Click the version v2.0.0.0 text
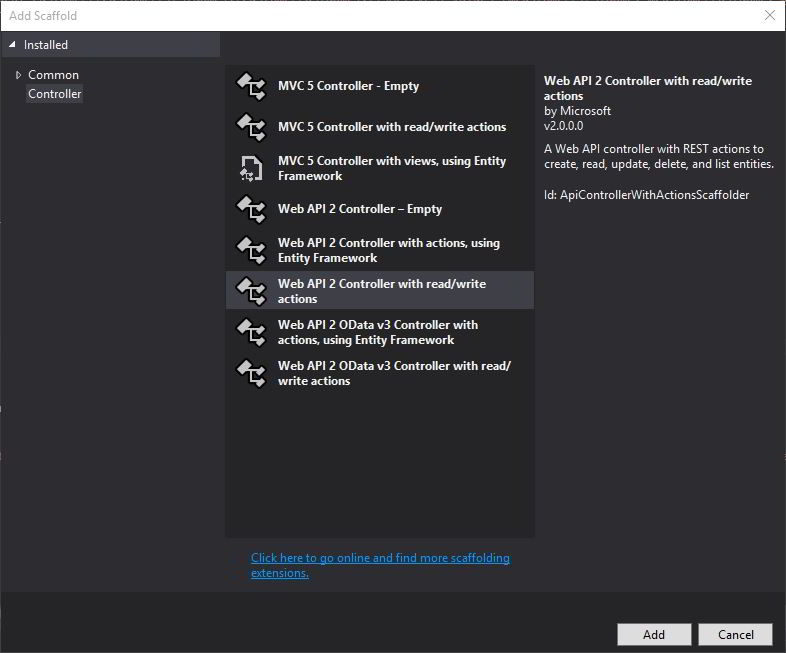 563,126
